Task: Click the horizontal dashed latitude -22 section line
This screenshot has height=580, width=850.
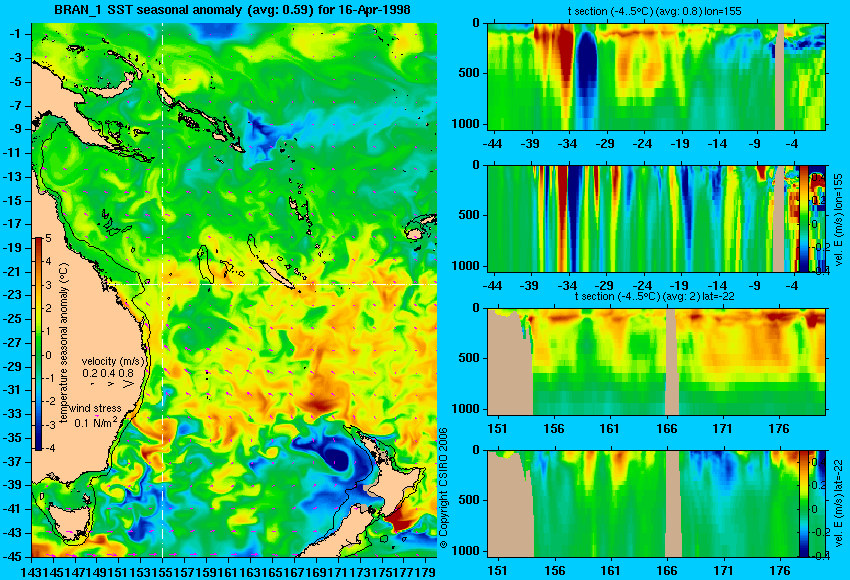Action: (x=273, y=284)
